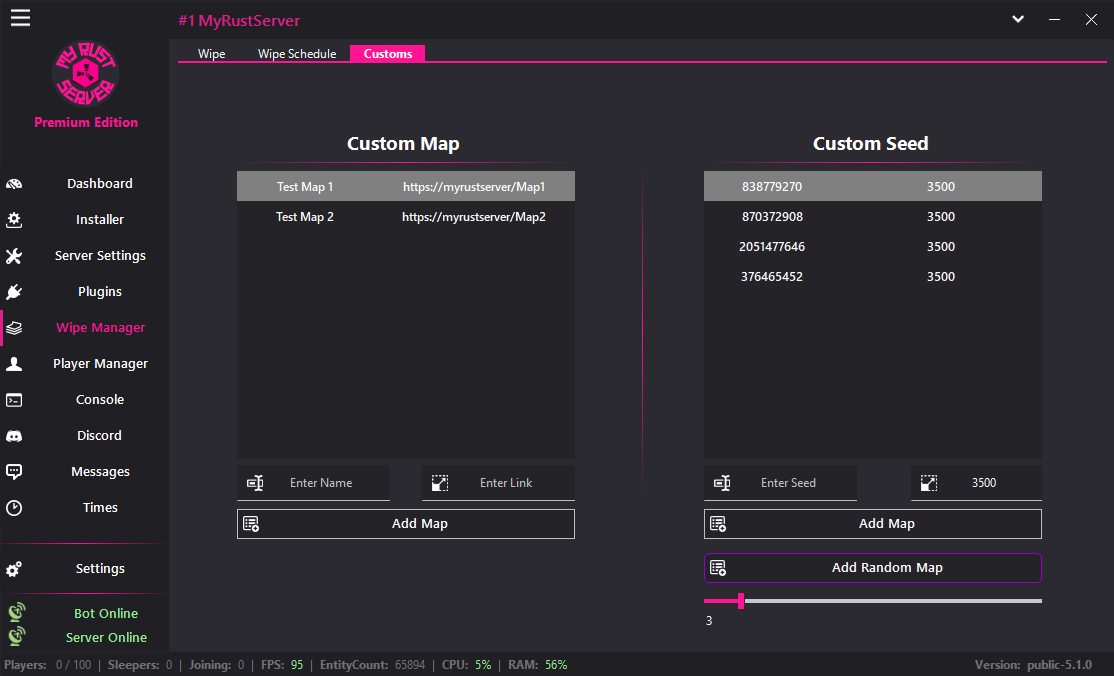Screen dimensions: 1114x676
Task: Open Player Manager with the person icon
Action: click(14, 363)
